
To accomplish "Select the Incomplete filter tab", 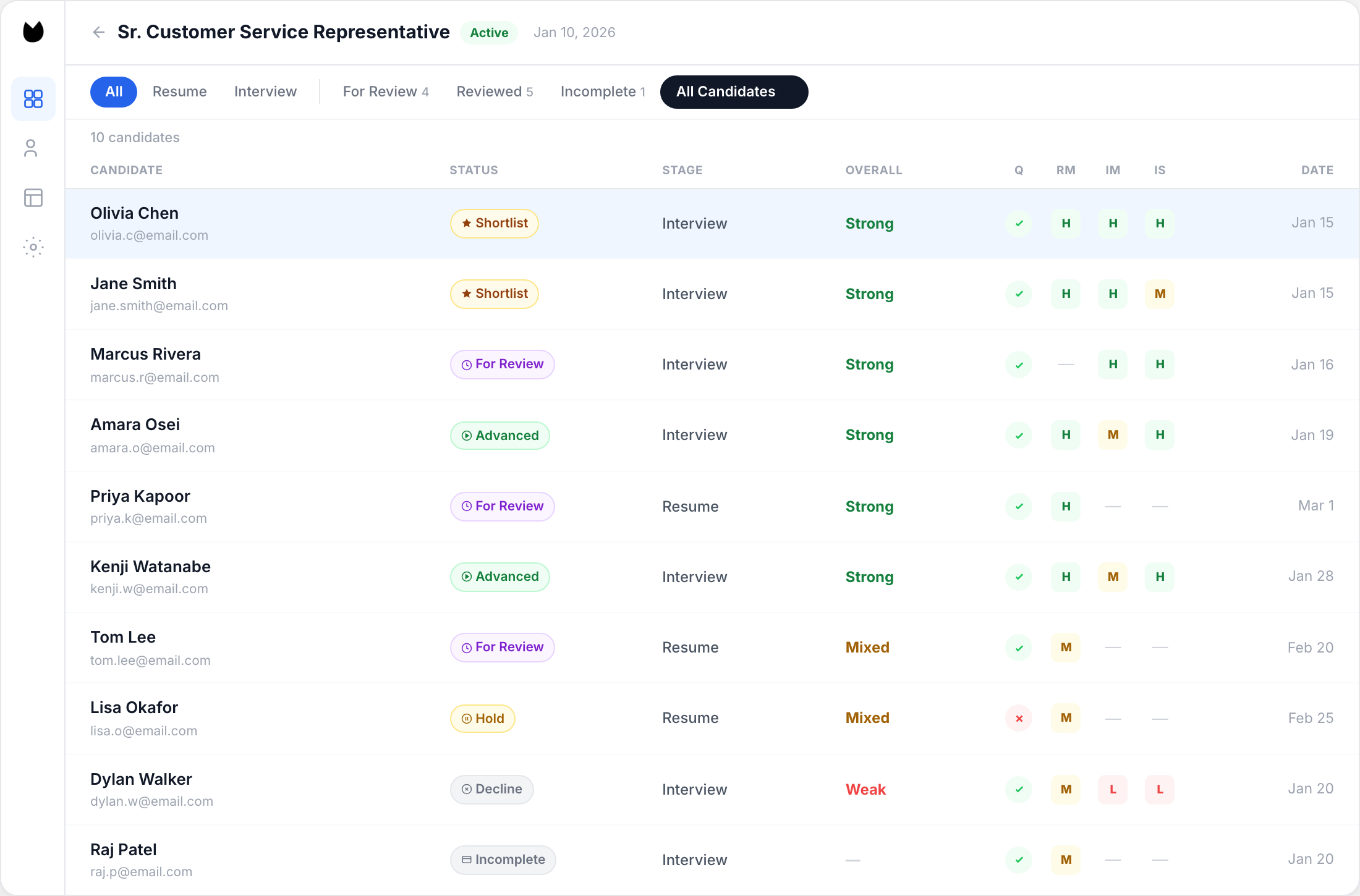I will [603, 91].
